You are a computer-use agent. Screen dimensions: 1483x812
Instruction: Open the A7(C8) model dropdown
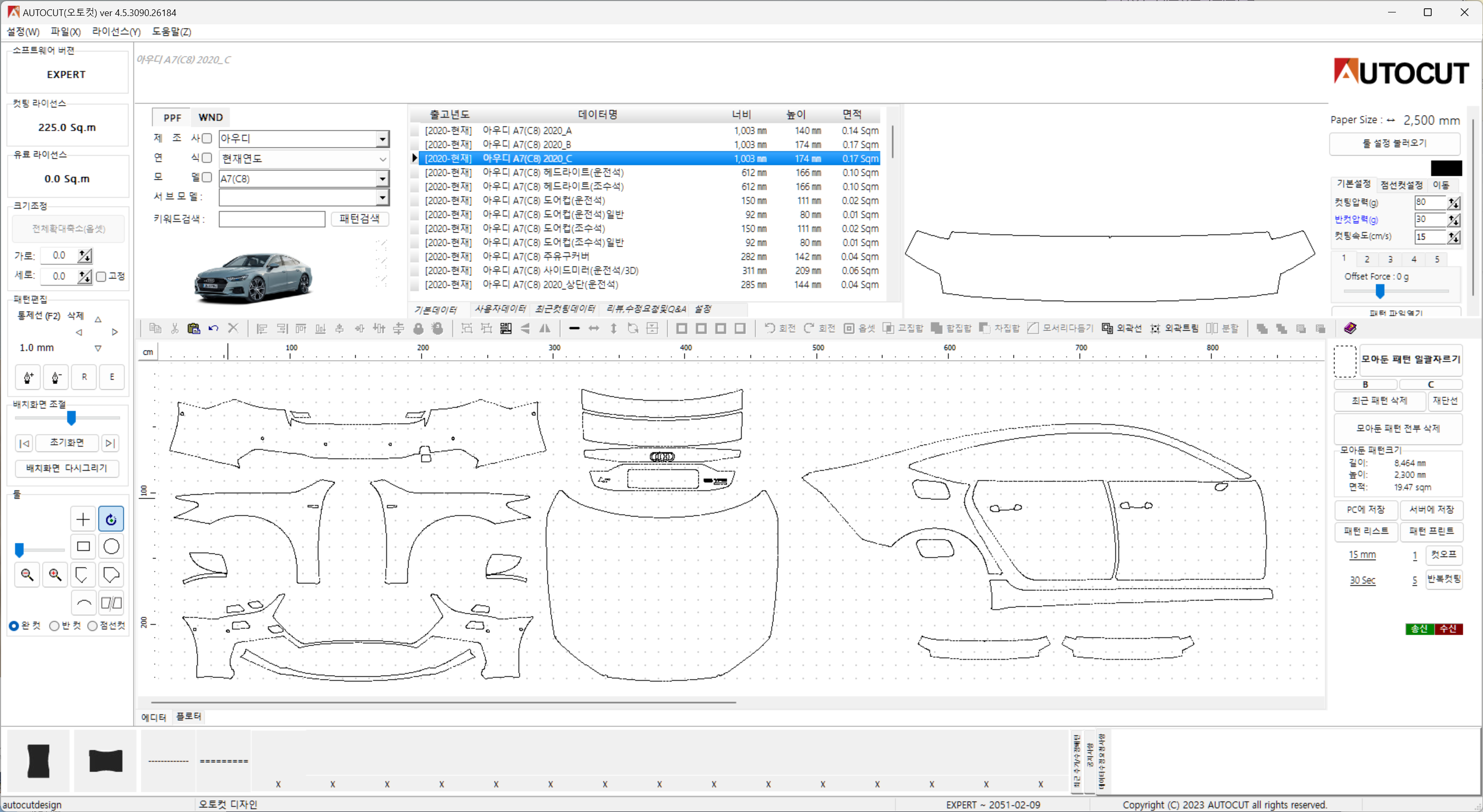(382, 179)
